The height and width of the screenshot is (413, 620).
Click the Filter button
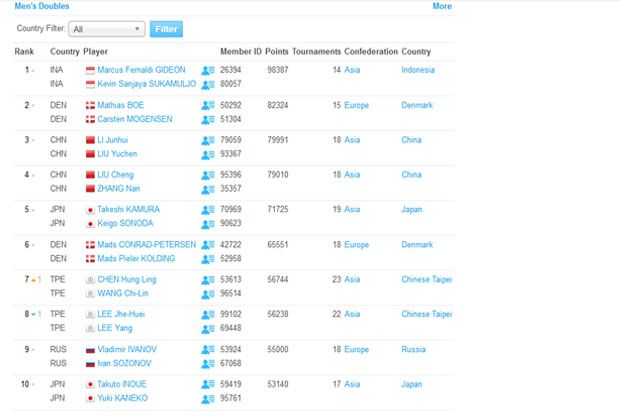(x=166, y=29)
